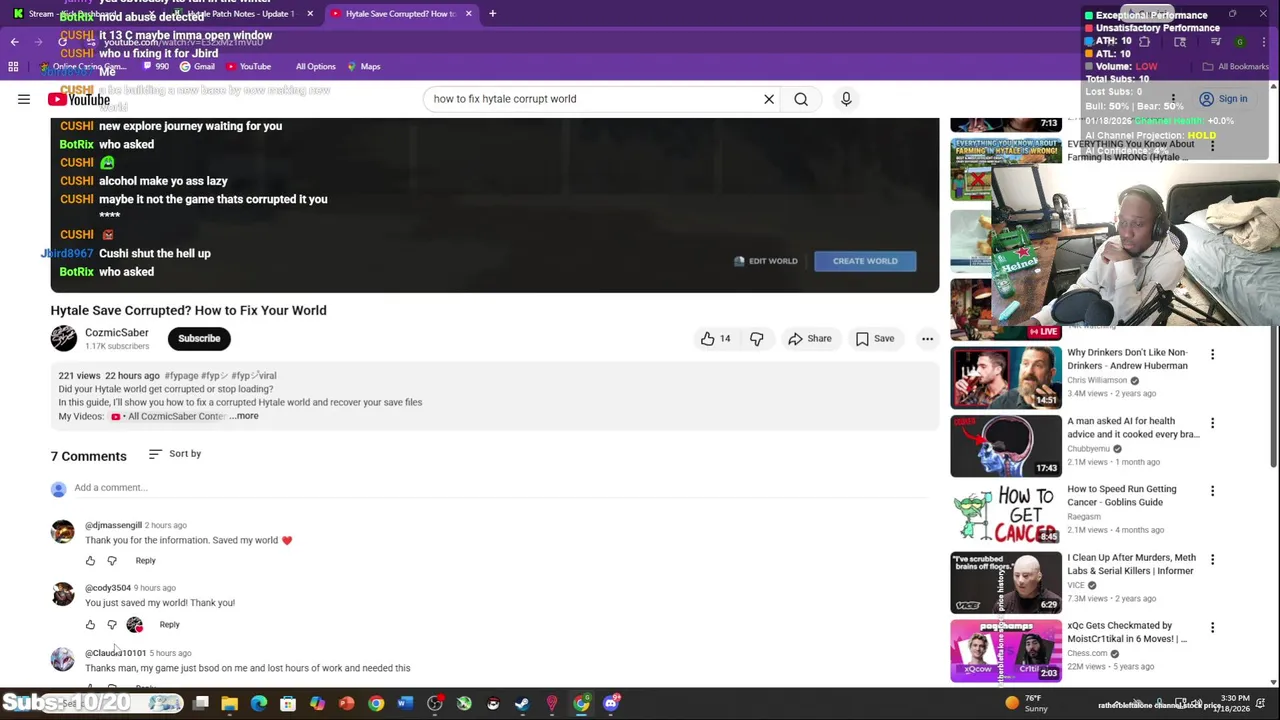Screen dimensions: 1280x720
Task: Clear the search query with the X
Action: [769, 99]
